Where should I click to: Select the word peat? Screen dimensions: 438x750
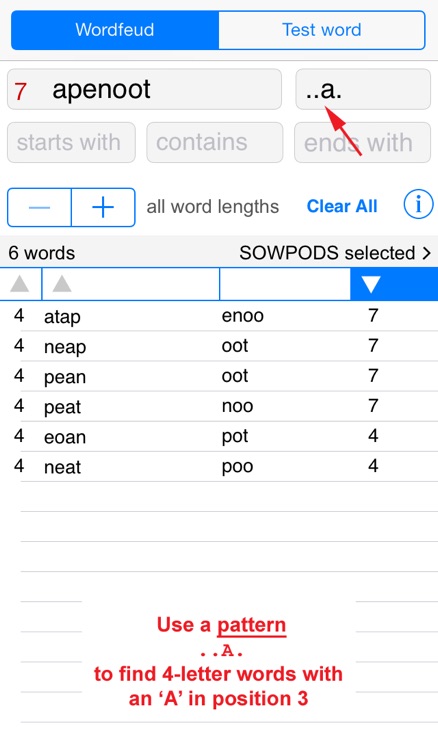[62, 407]
